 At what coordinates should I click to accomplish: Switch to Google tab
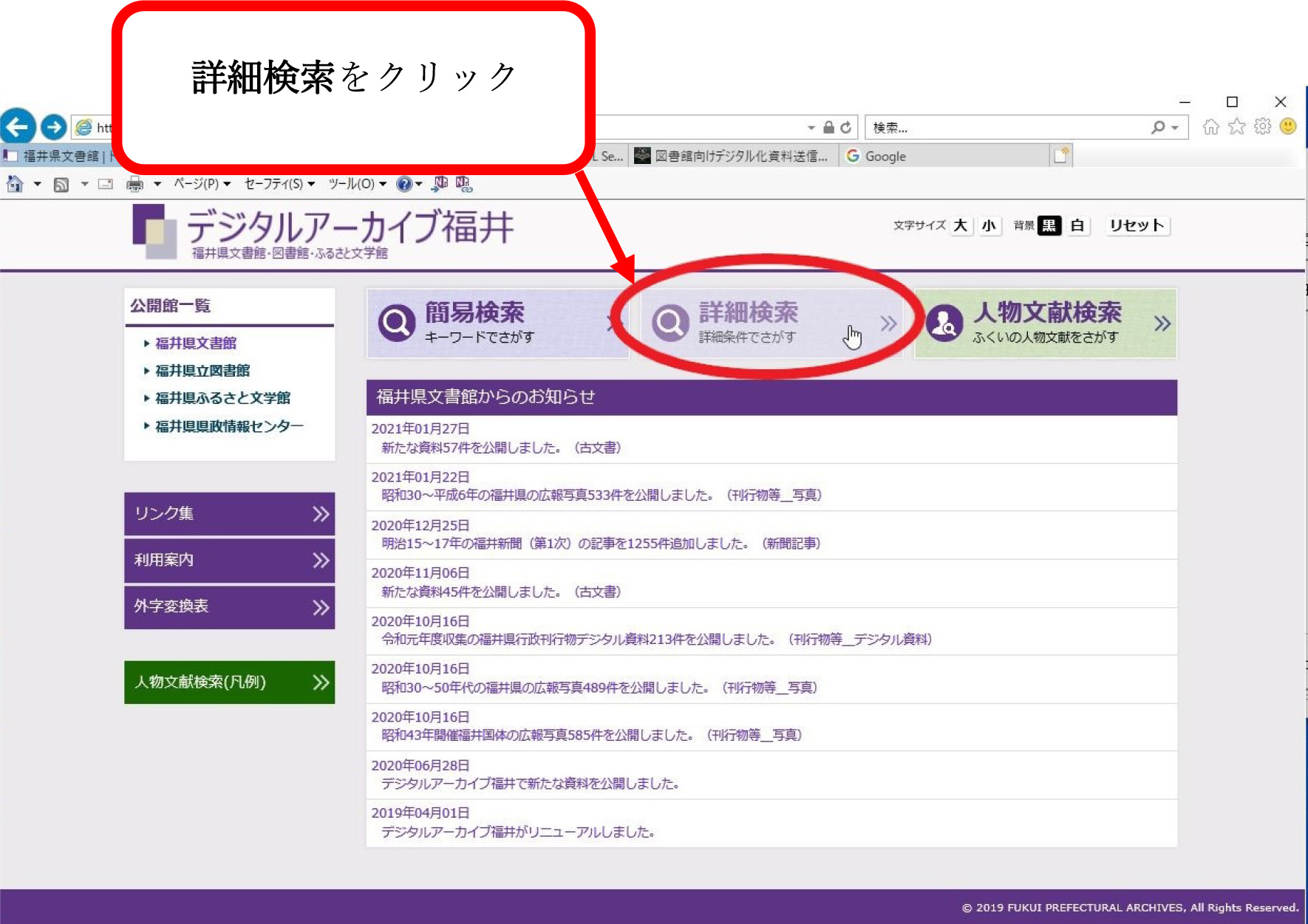pyautogui.click(x=944, y=156)
